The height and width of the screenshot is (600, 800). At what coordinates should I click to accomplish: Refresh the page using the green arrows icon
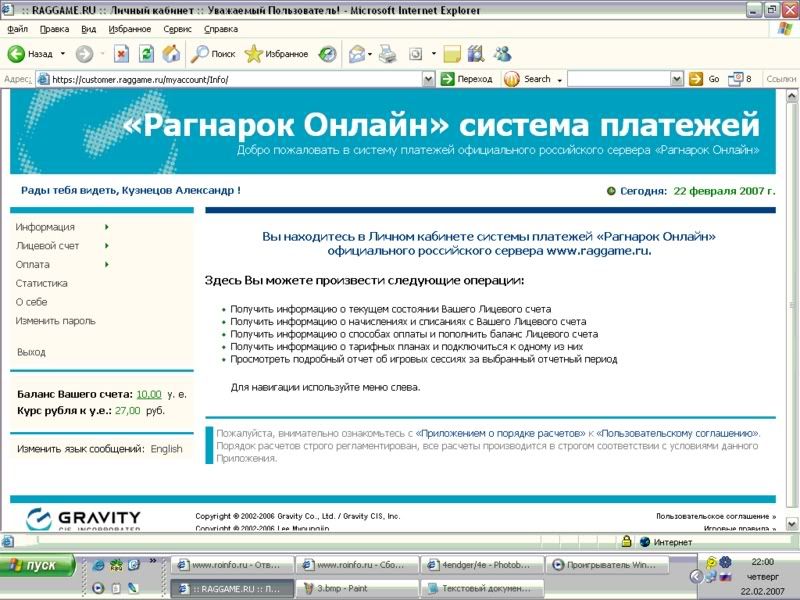(146, 54)
